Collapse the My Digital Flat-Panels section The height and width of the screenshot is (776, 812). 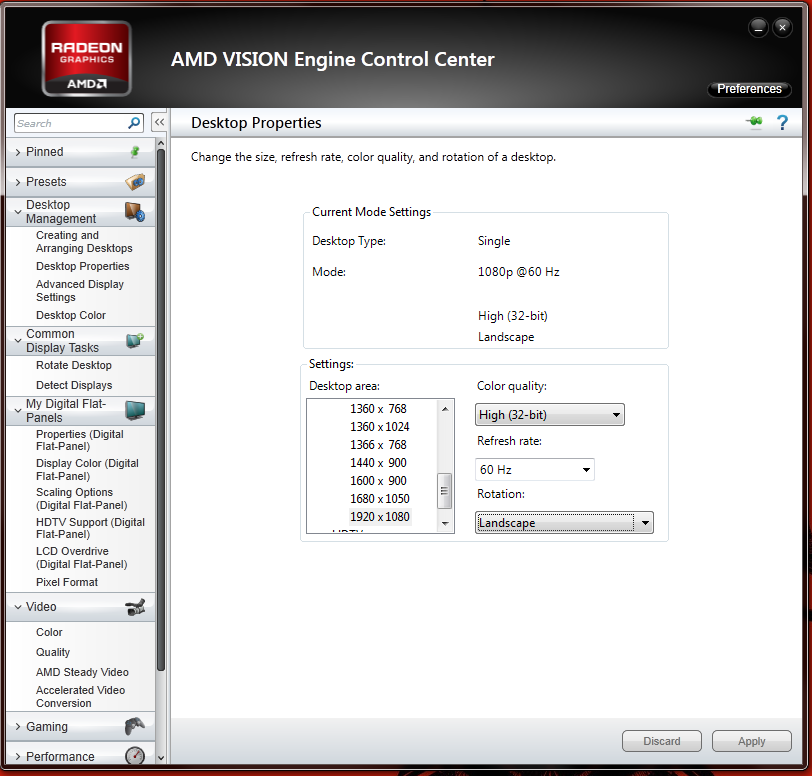click(18, 410)
